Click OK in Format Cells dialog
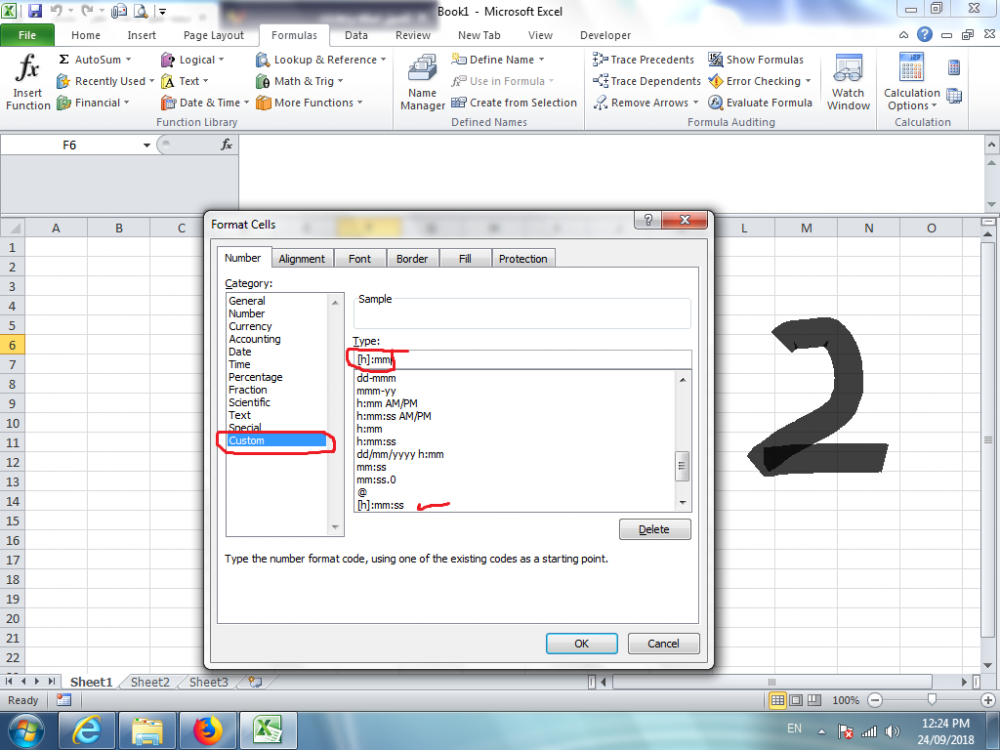This screenshot has height=750, width=1000. 582,643
